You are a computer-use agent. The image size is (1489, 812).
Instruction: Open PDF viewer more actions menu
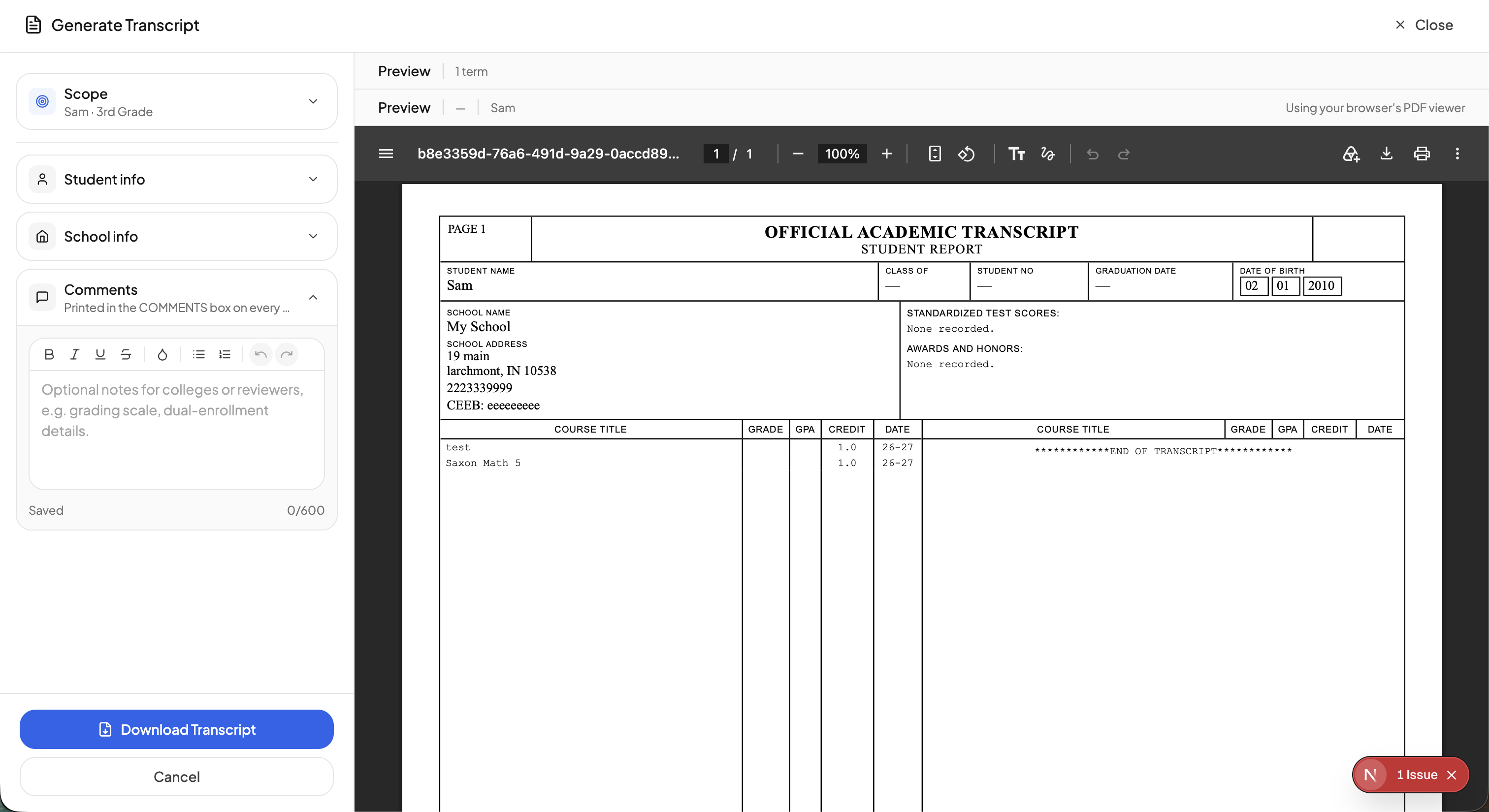coord(1457,154)
